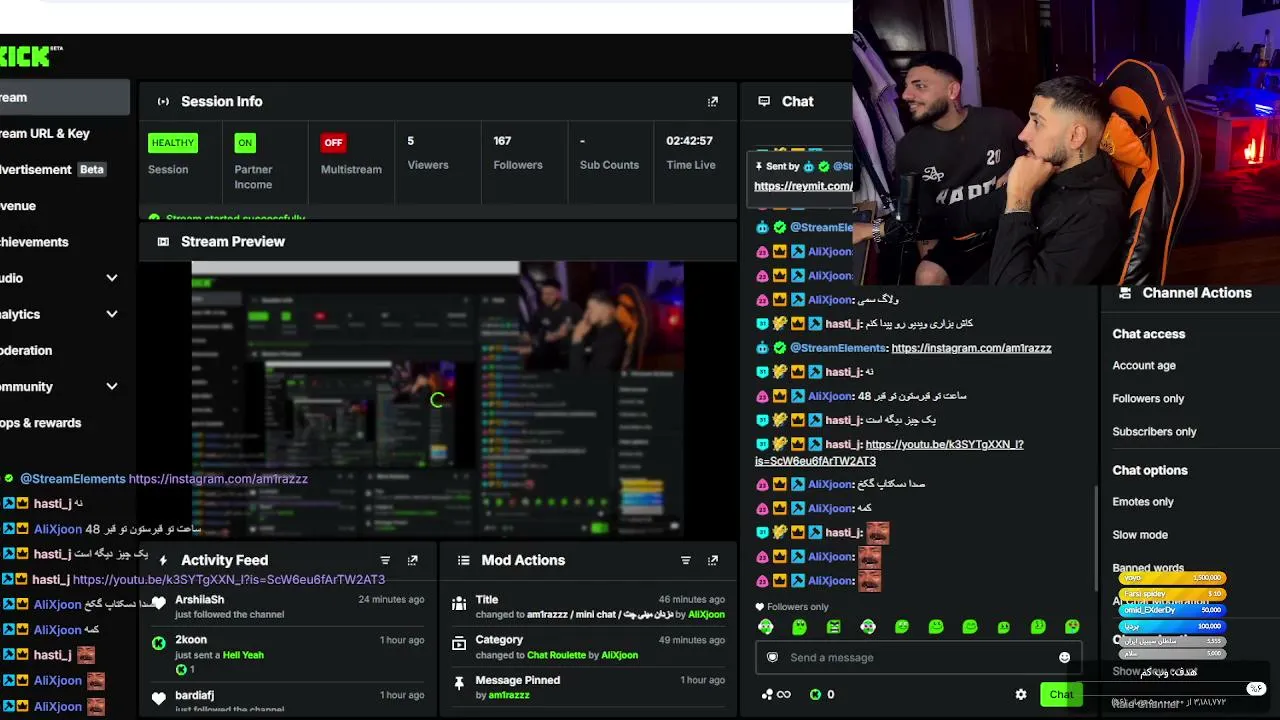Click the HEALTHY session status badge
1280x720 pixels.
pyautogui.click(x=173, y=143)
